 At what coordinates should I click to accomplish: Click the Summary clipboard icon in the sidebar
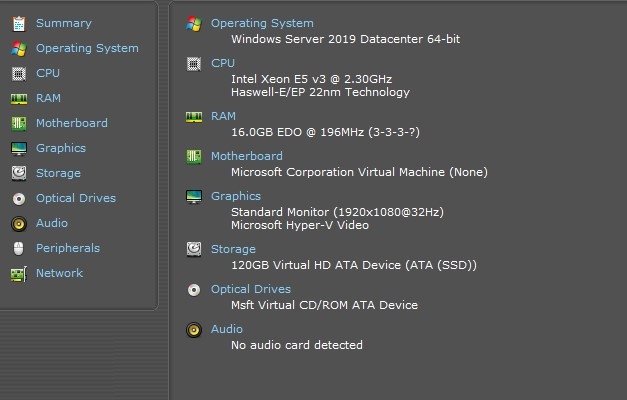(18, 23)
